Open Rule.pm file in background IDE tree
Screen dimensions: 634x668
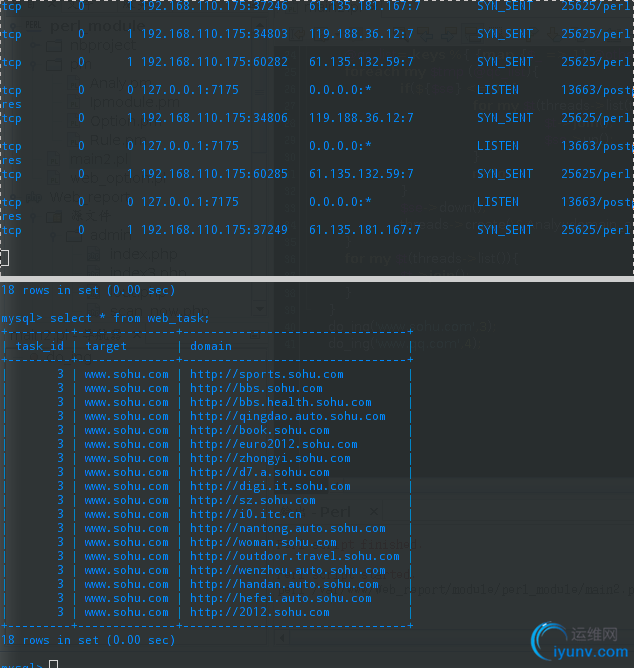point(118,140)
